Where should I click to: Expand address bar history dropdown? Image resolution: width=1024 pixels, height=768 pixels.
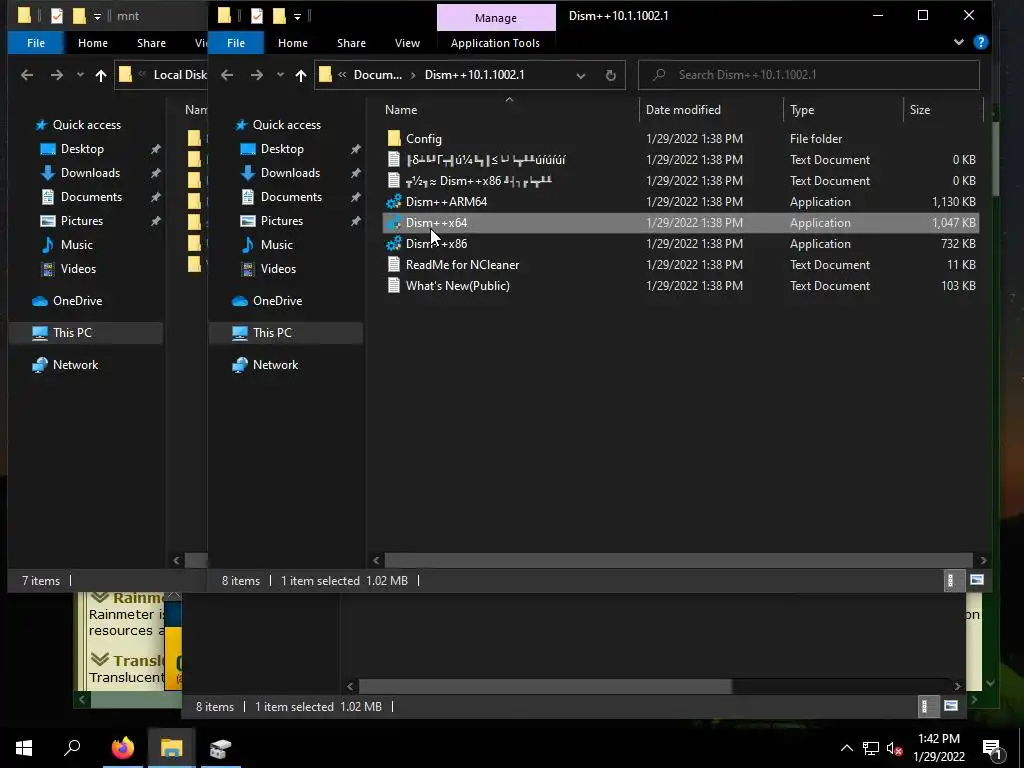[x=581, y=75]
